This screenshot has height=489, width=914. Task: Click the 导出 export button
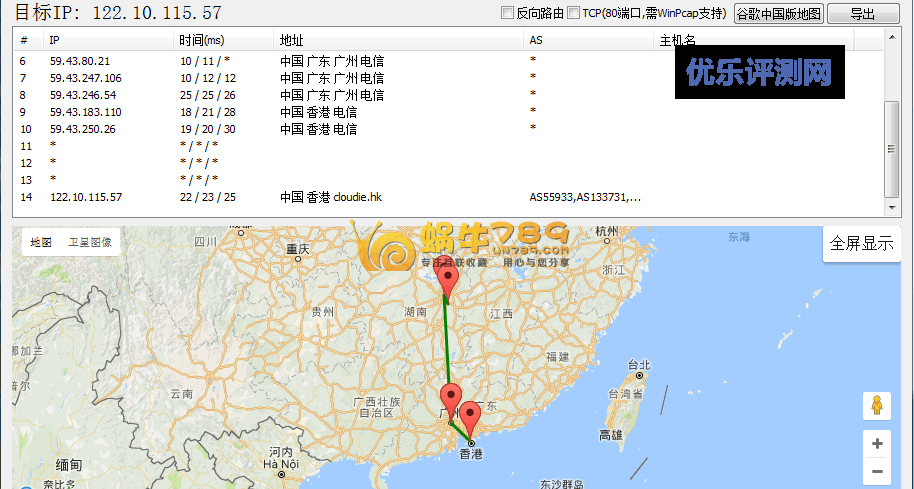863,13
